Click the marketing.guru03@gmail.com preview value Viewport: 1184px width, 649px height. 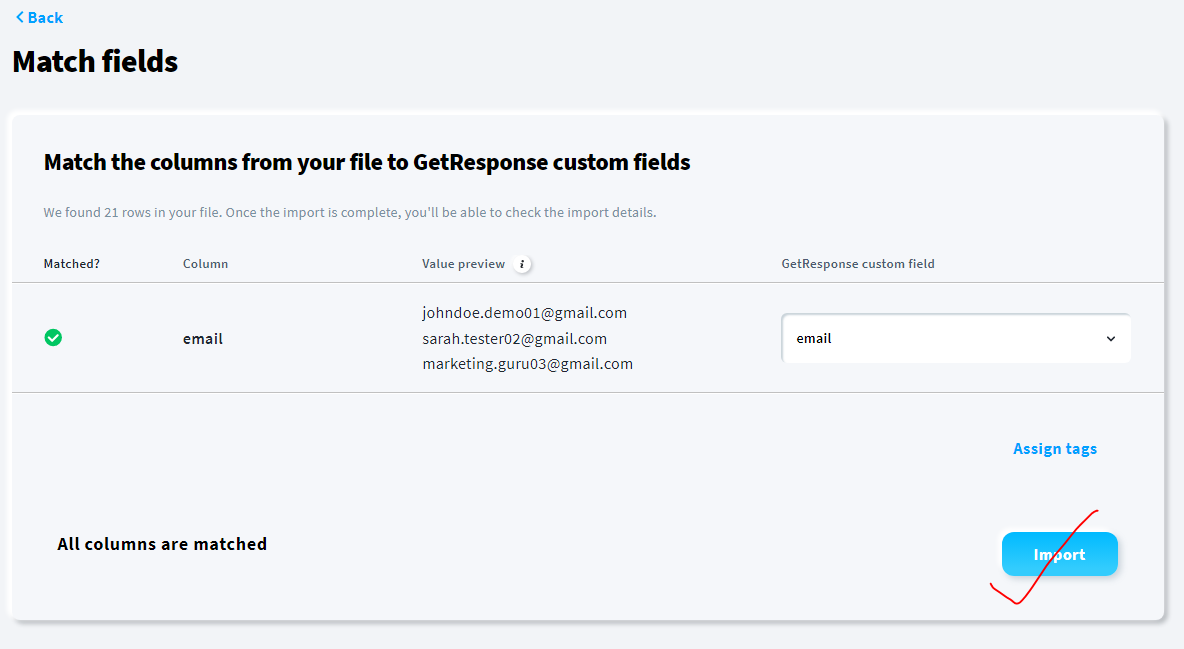click(528, 363)
